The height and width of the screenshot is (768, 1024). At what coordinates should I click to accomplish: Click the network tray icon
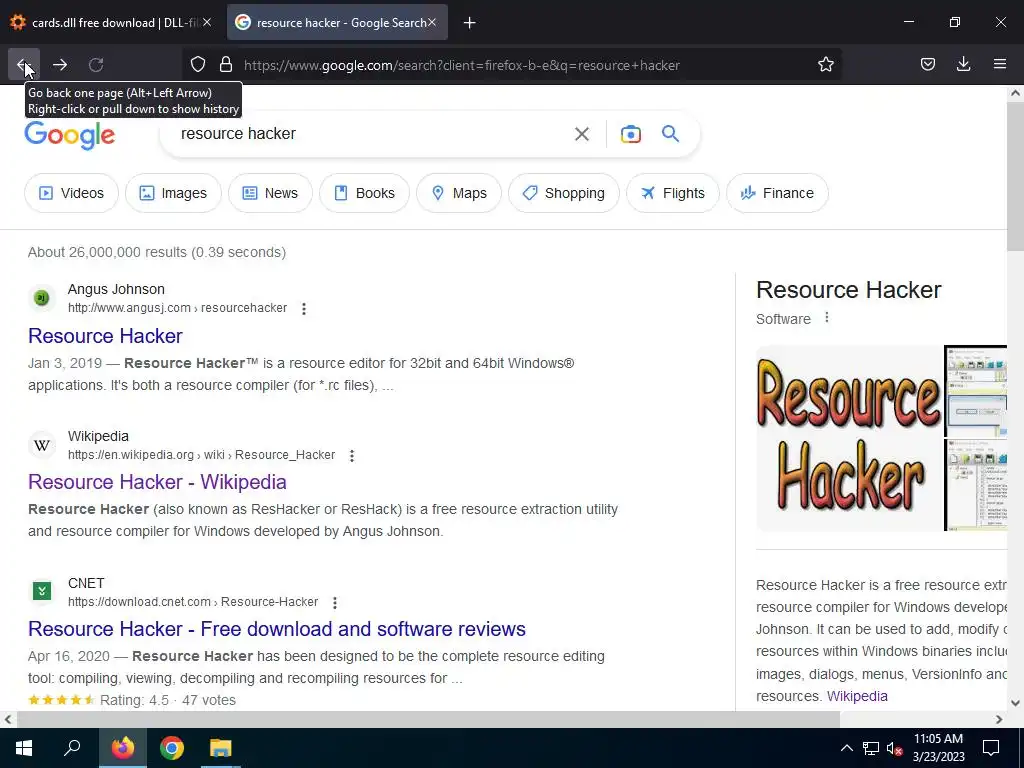click(871, 748)
